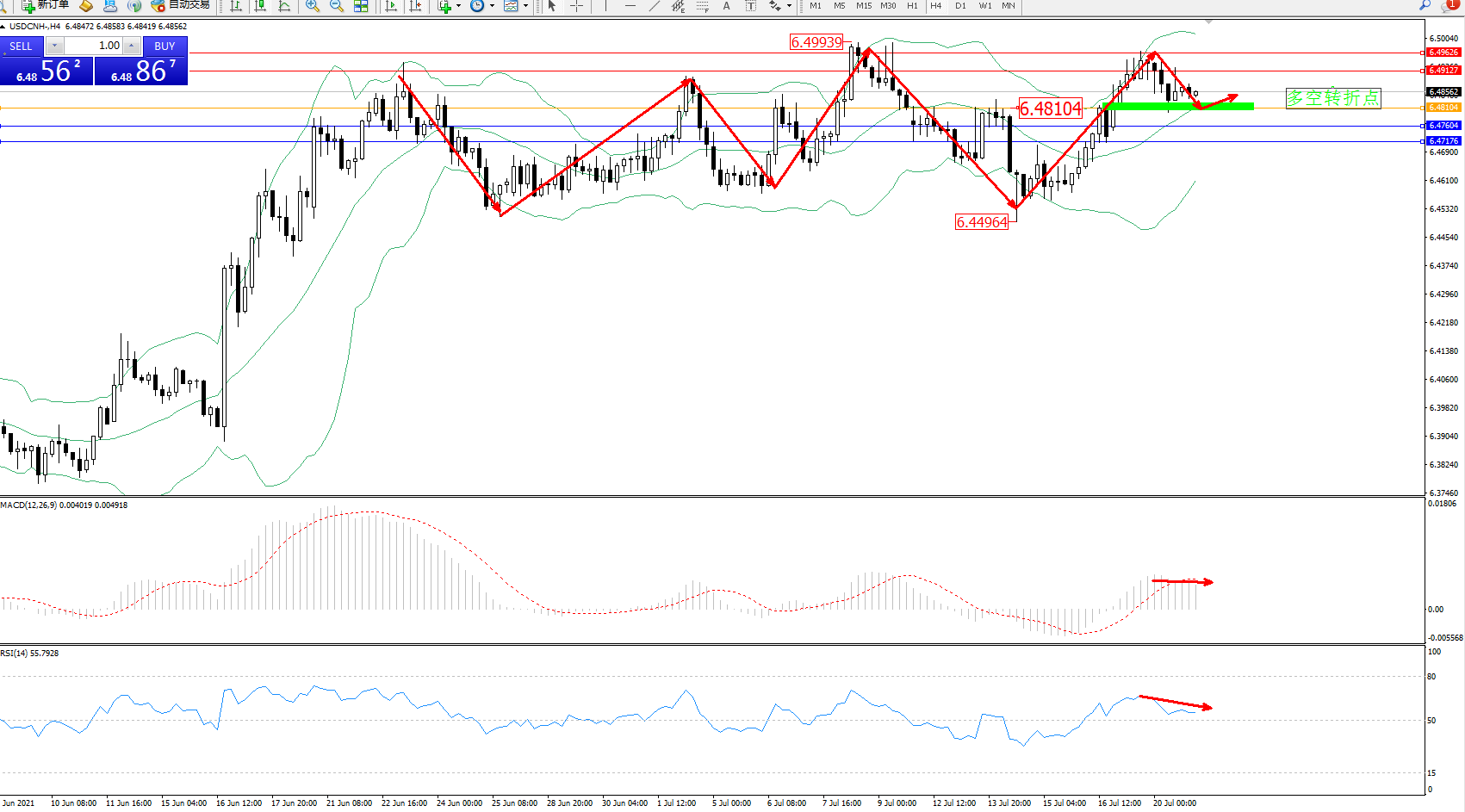
Task: Select the Crosshair tool
Action: 576,6
